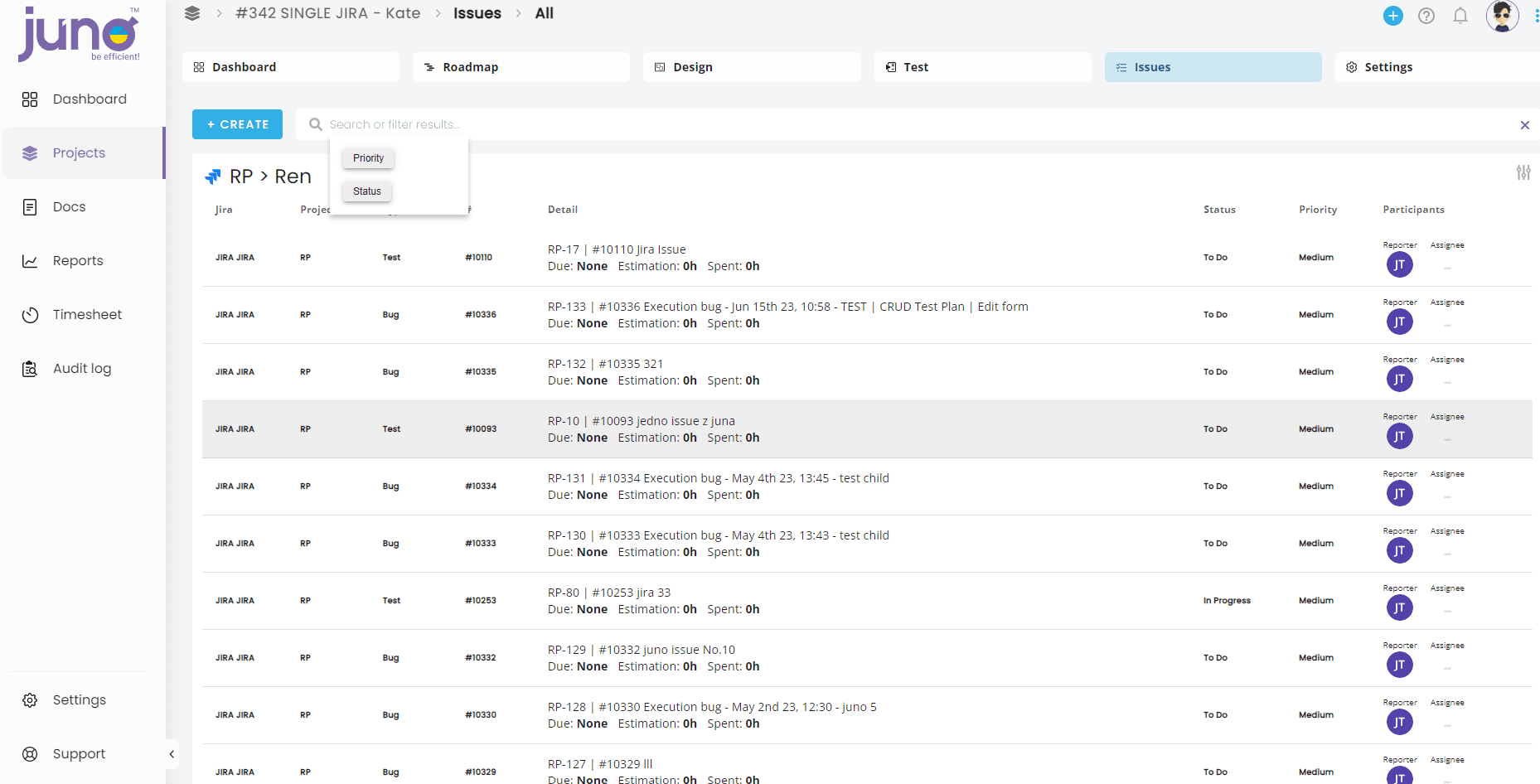Screen dimensions: 1540x784
Task: Open the kebab menu beside the avatar
Action: point(1536,16)
